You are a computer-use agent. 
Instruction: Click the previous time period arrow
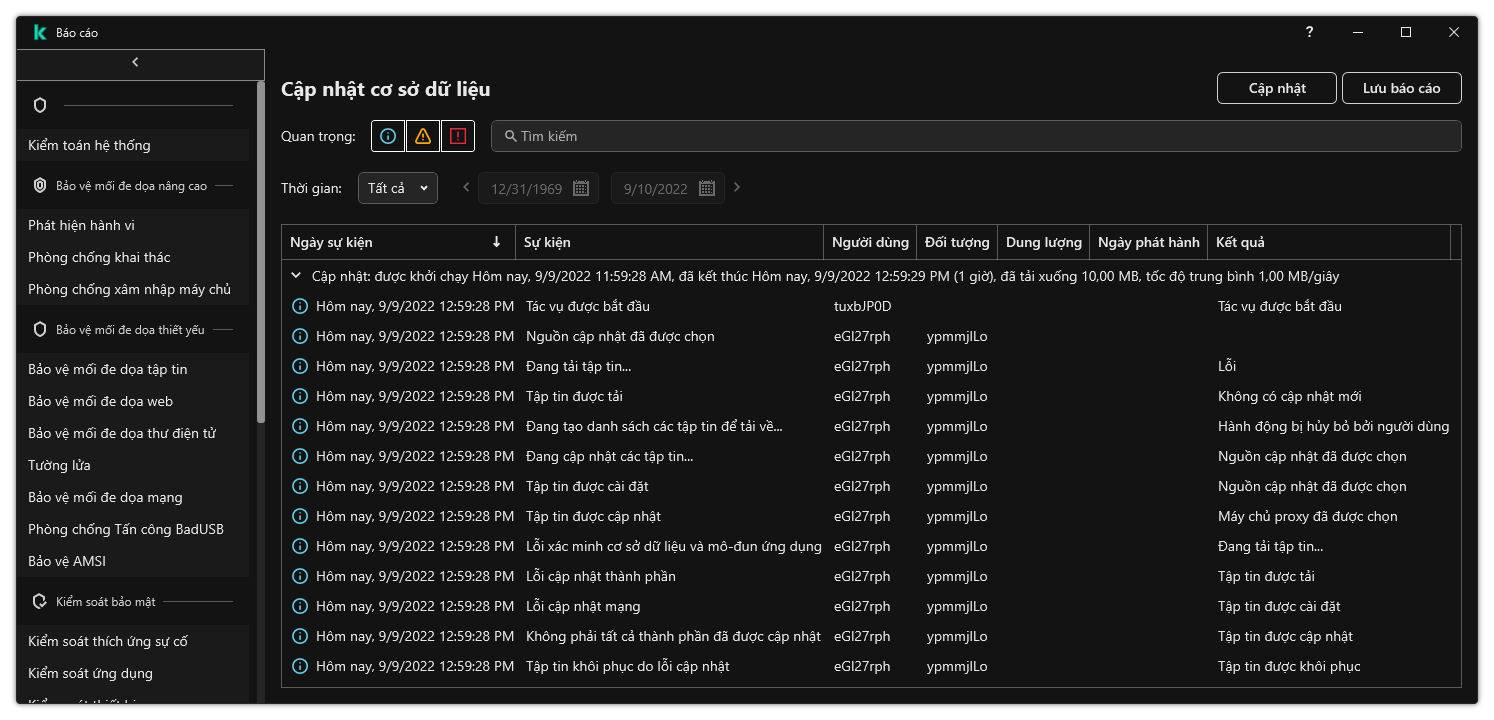466,187
